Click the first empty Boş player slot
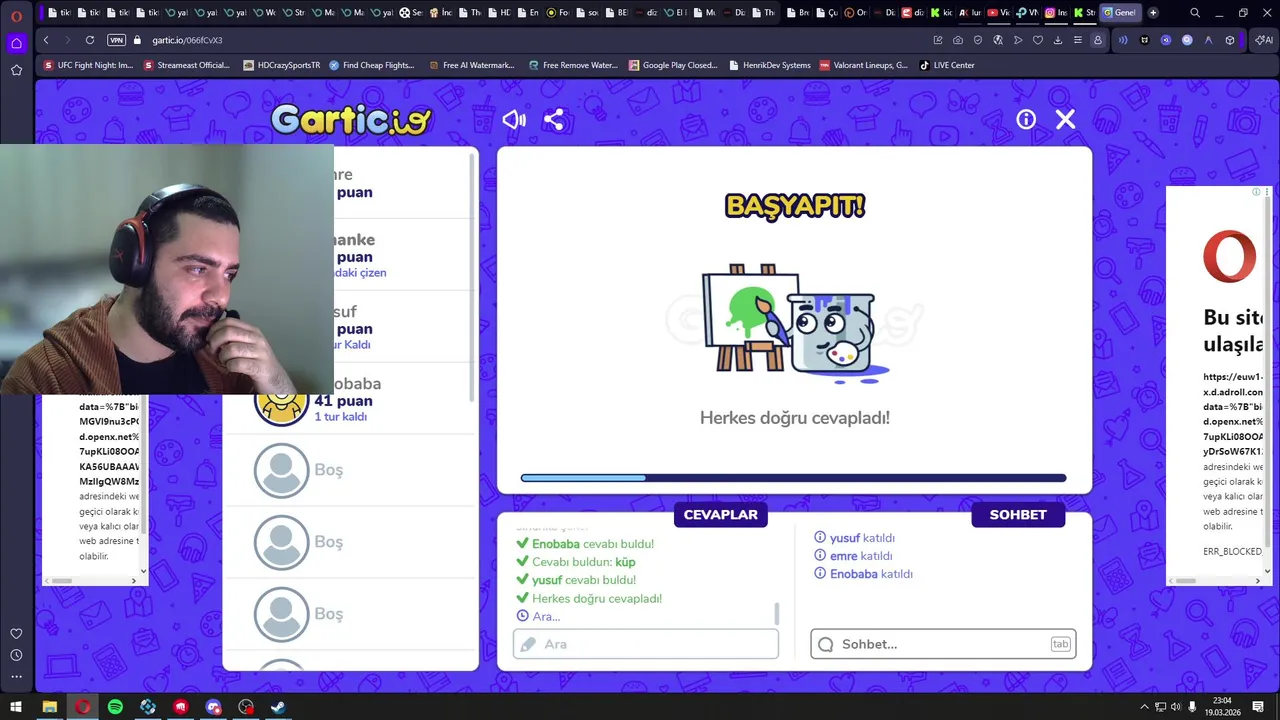This screenshot has width=1280, height=720. [350, 470]
